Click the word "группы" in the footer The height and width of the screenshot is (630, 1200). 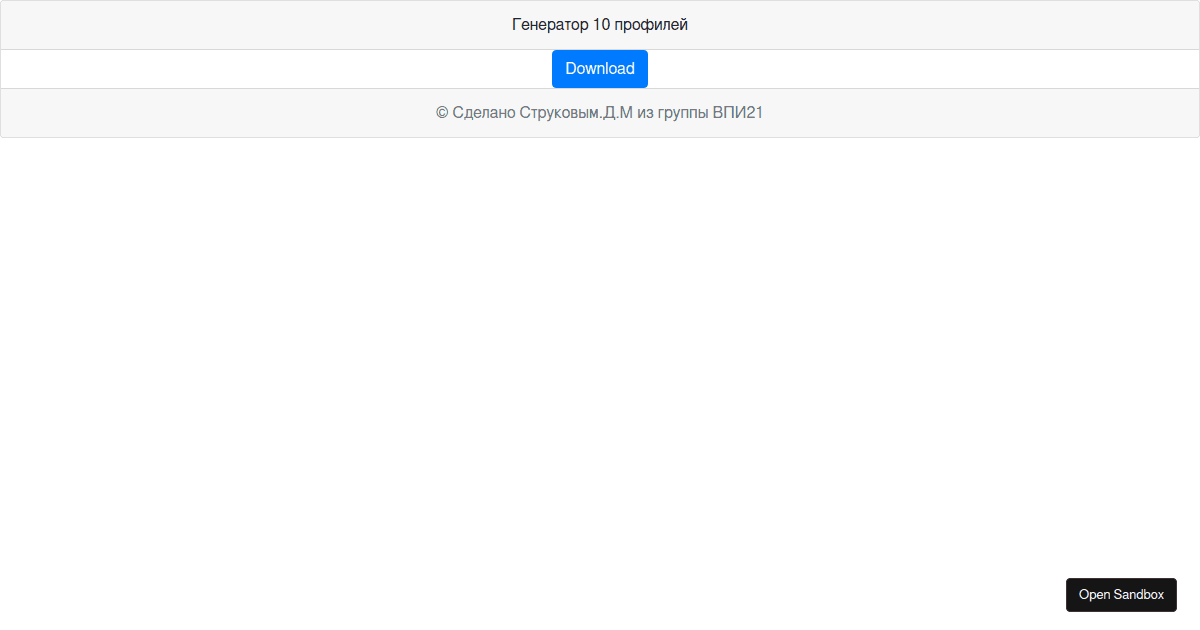point(683,113)
